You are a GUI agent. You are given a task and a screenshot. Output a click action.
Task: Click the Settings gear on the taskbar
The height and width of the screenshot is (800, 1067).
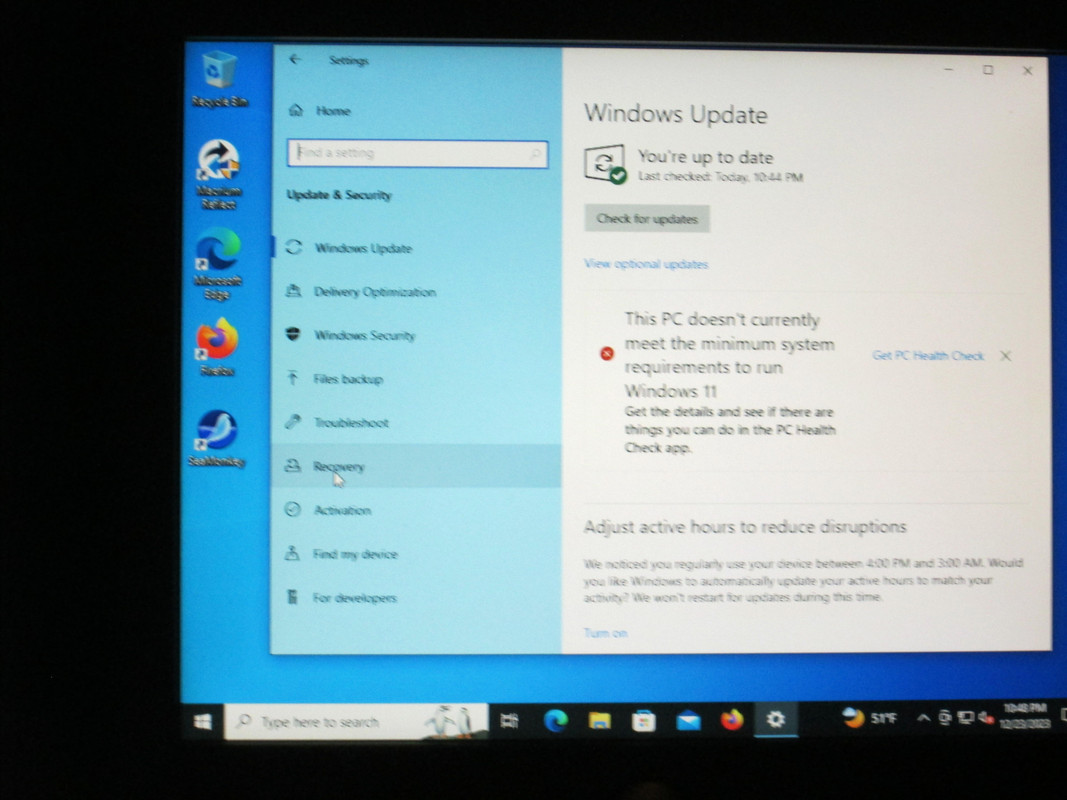pos(776,719)
